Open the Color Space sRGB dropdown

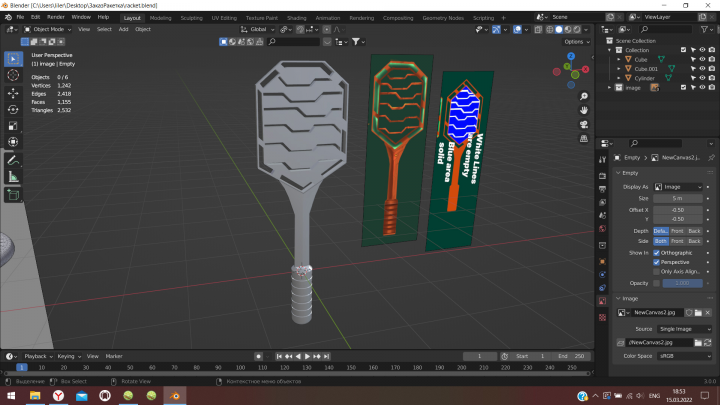(x=684, y=356)
